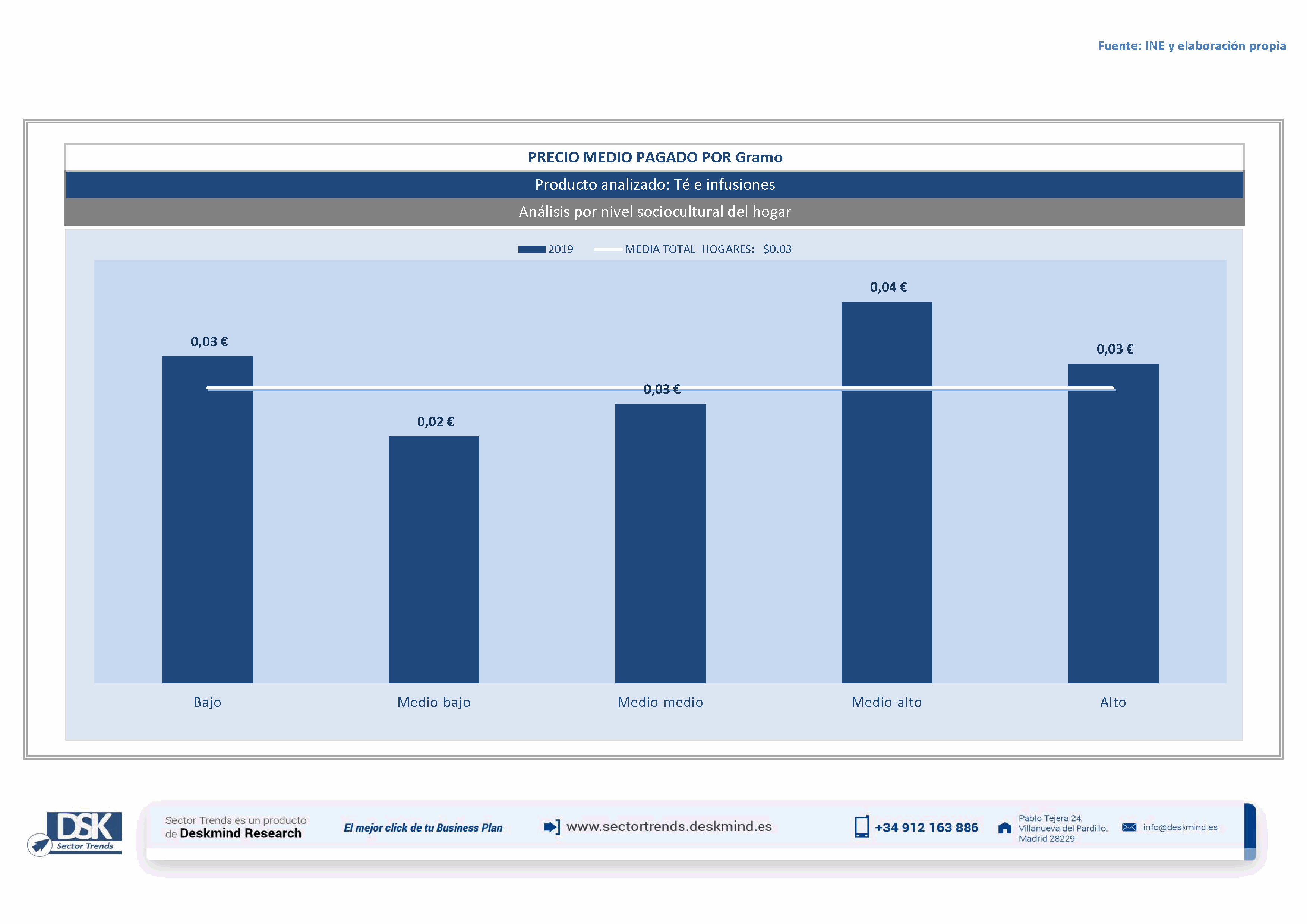Select the Medio-medio bar
Viewport: 1307px width, 924px height.
pos(660,543)
